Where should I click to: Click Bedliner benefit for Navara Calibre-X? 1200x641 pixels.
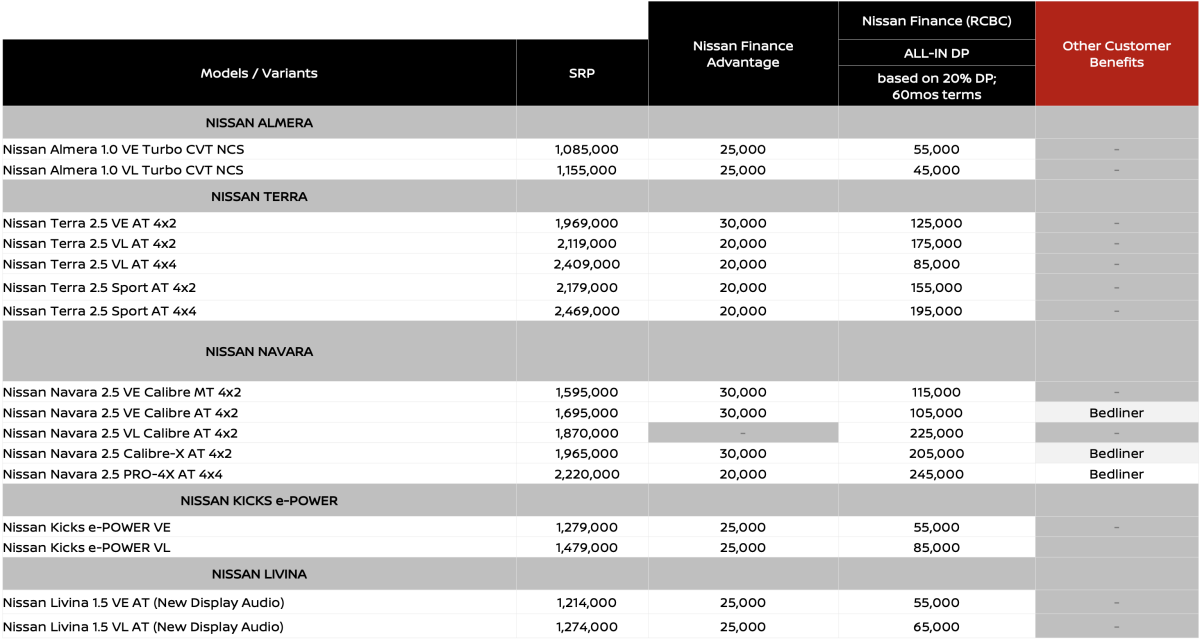pos(1116,454)
